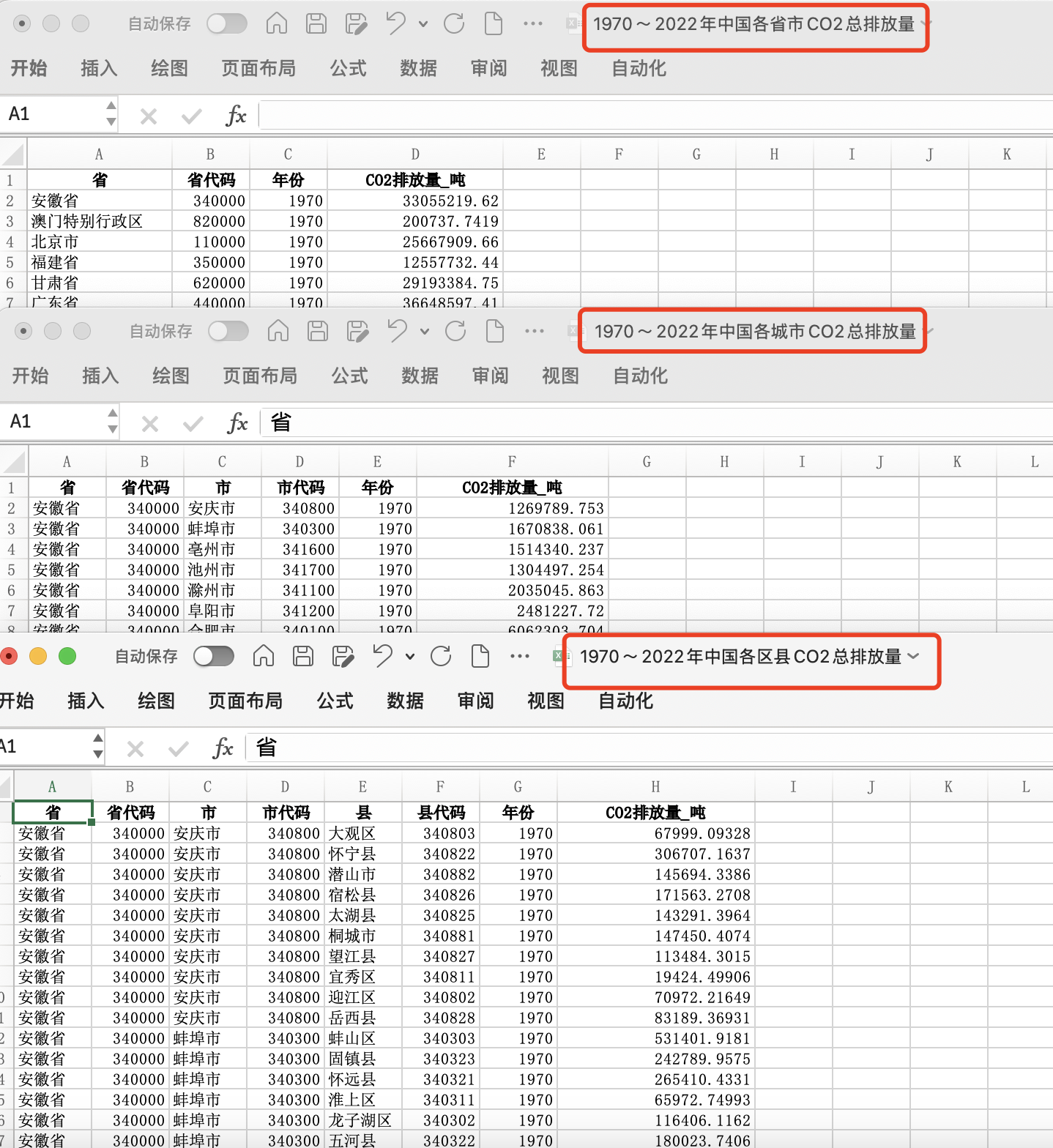Click formula bar showing 省 in 各区县 window
Viewport: 1053px width, 1148px height.
pos(650,748)
